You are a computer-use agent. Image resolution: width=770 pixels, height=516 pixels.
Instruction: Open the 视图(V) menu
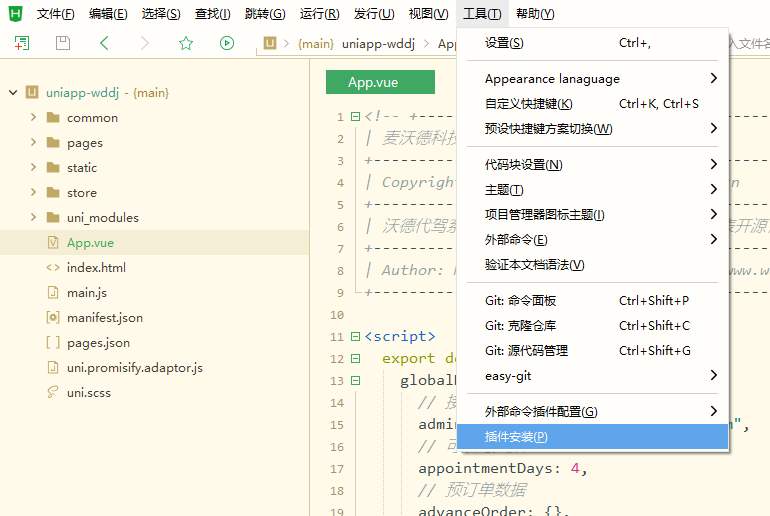point(429,14)
